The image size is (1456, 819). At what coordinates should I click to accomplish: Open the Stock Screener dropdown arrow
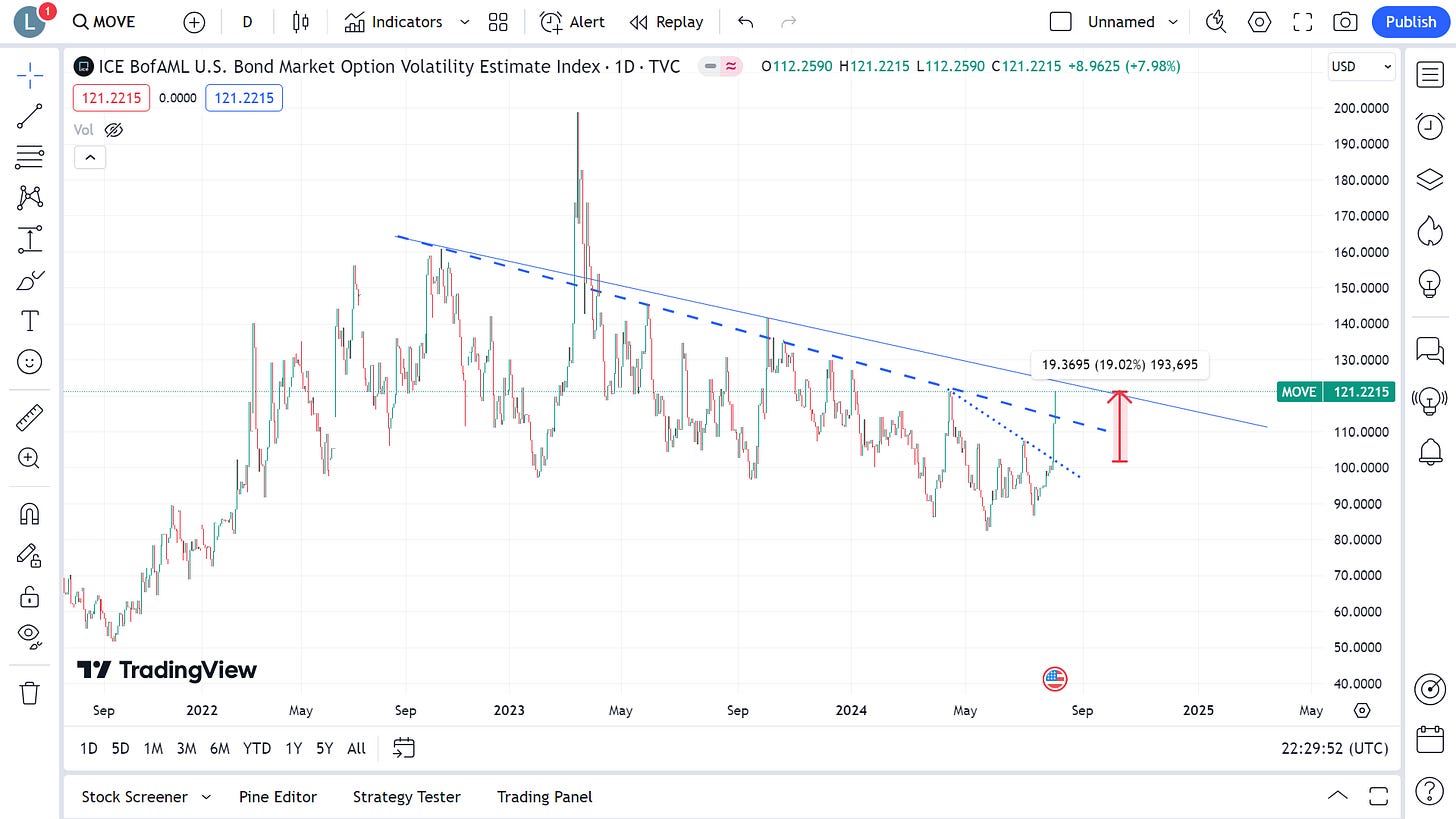[206, 797]
